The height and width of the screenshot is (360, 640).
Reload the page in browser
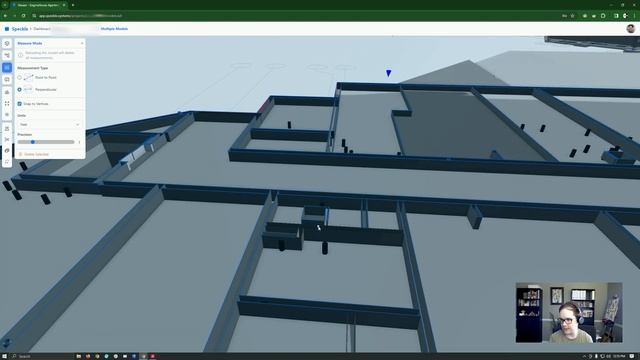click(23, 16)
